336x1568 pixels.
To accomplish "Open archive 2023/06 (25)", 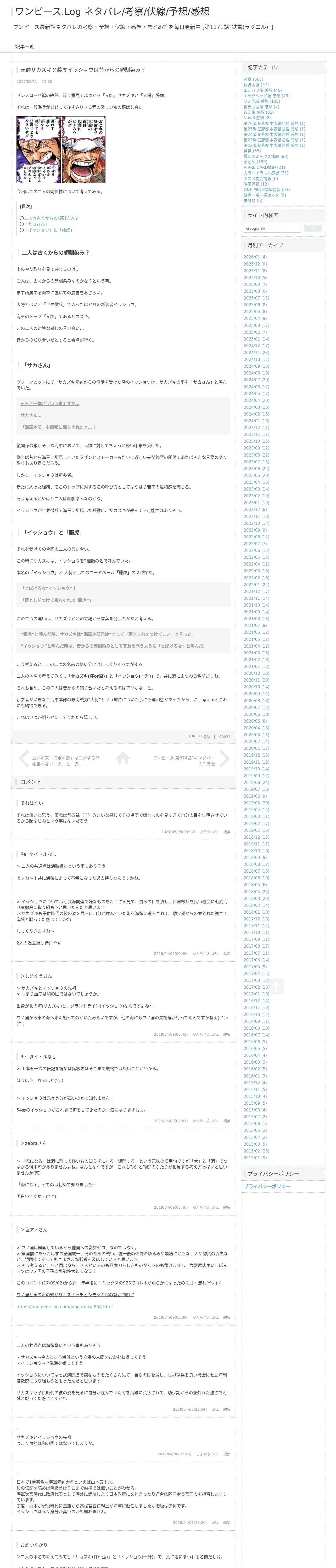I will (256, 469).
